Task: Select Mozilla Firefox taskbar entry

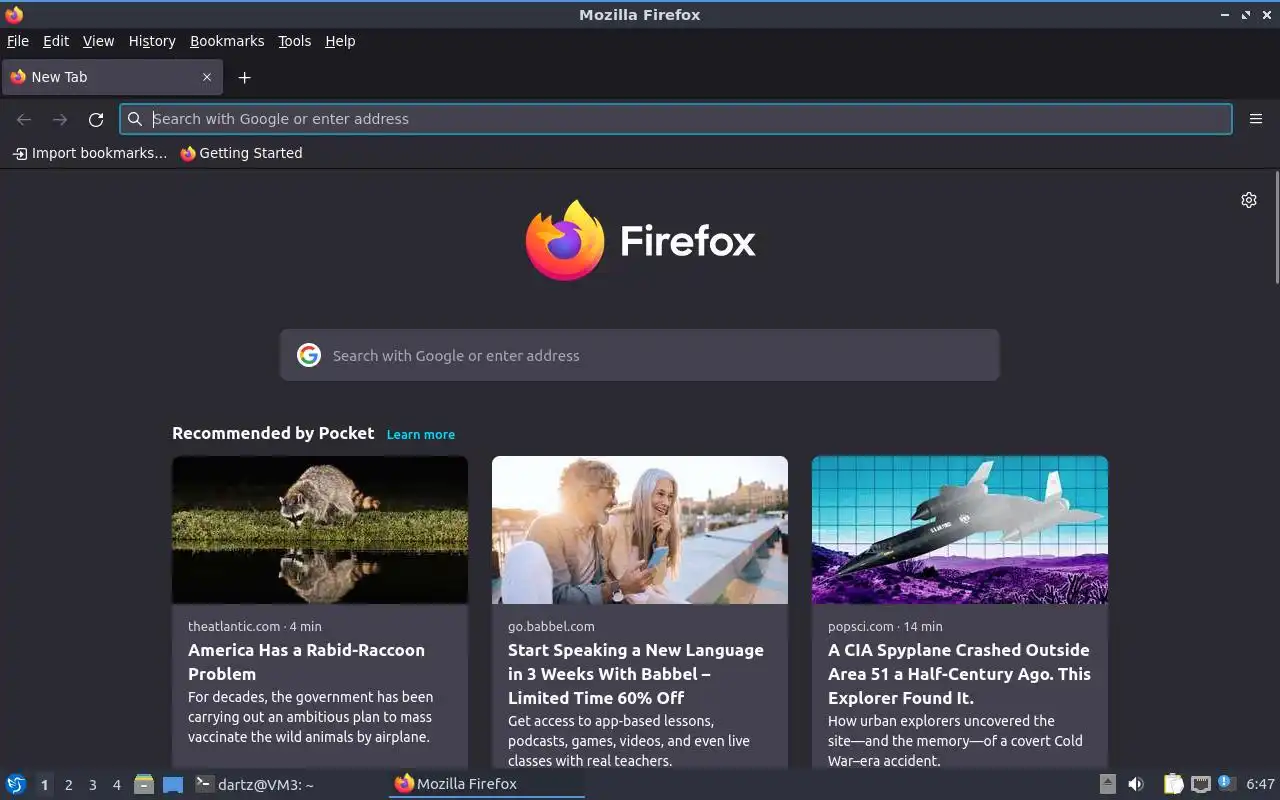Action: tap(486, 784)
